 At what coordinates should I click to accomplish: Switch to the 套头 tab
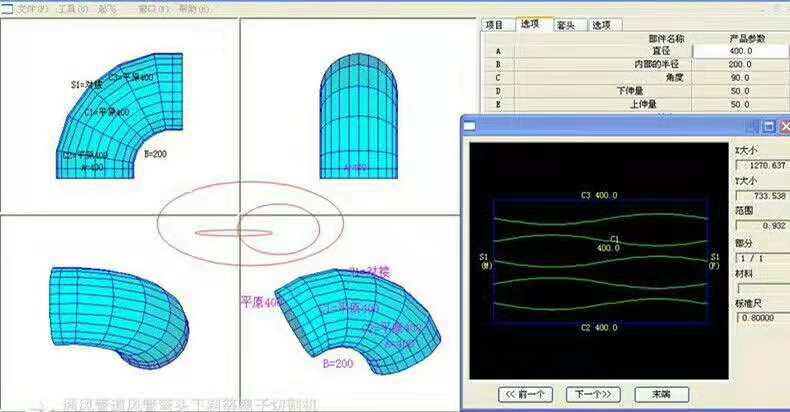tap(565, 25)
